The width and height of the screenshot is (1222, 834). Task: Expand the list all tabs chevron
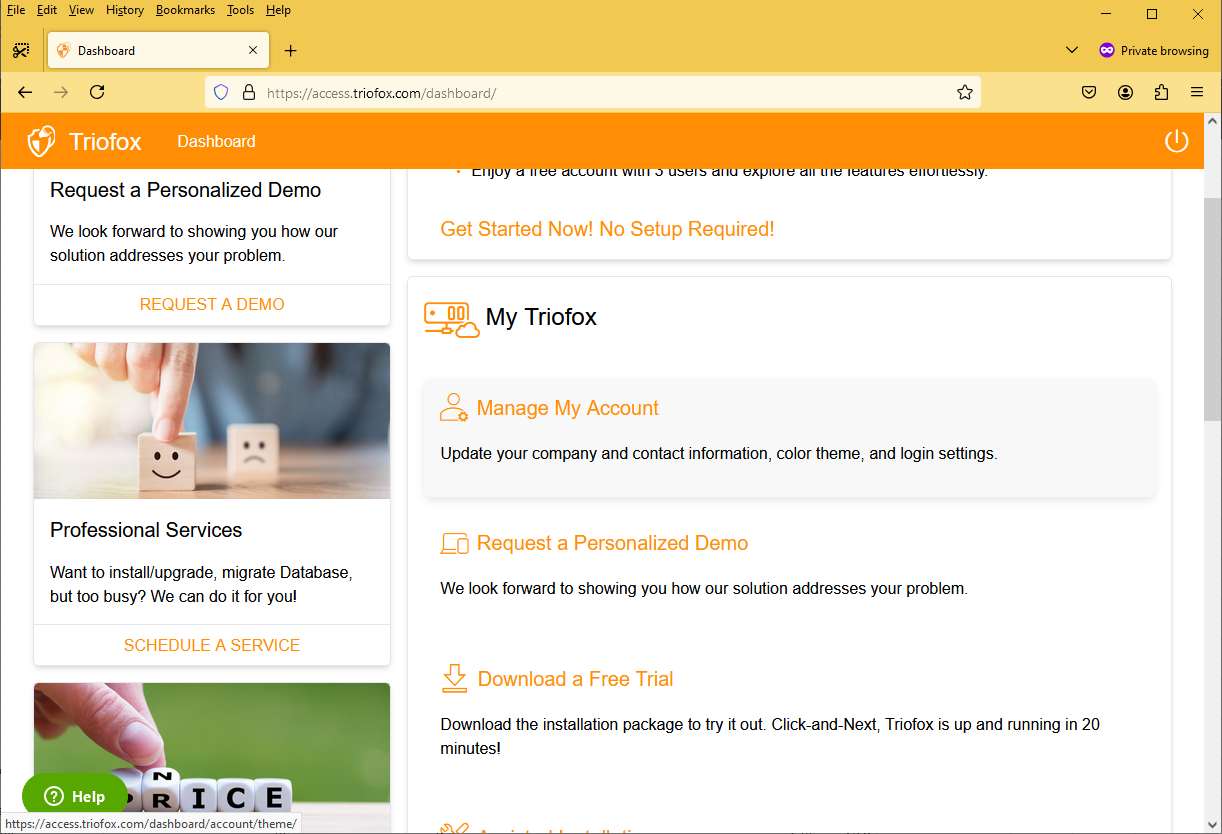pyautogui.click(x=1072, y=50)
